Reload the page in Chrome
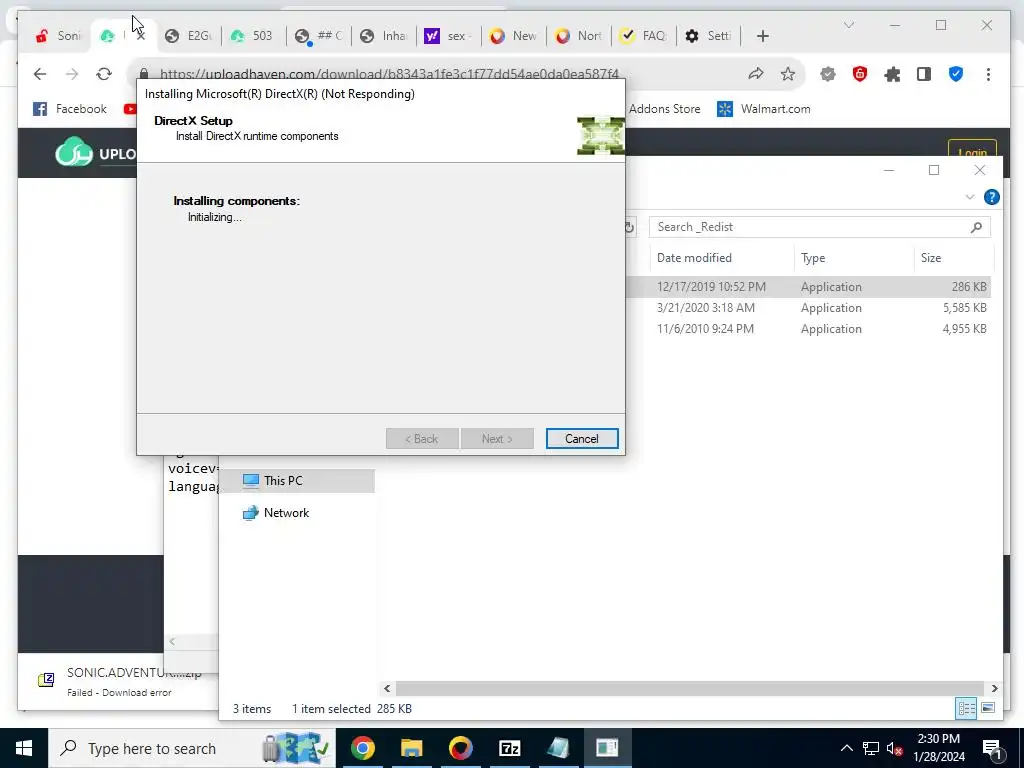This screenshot has height=768, width=1024. [104, 74]
